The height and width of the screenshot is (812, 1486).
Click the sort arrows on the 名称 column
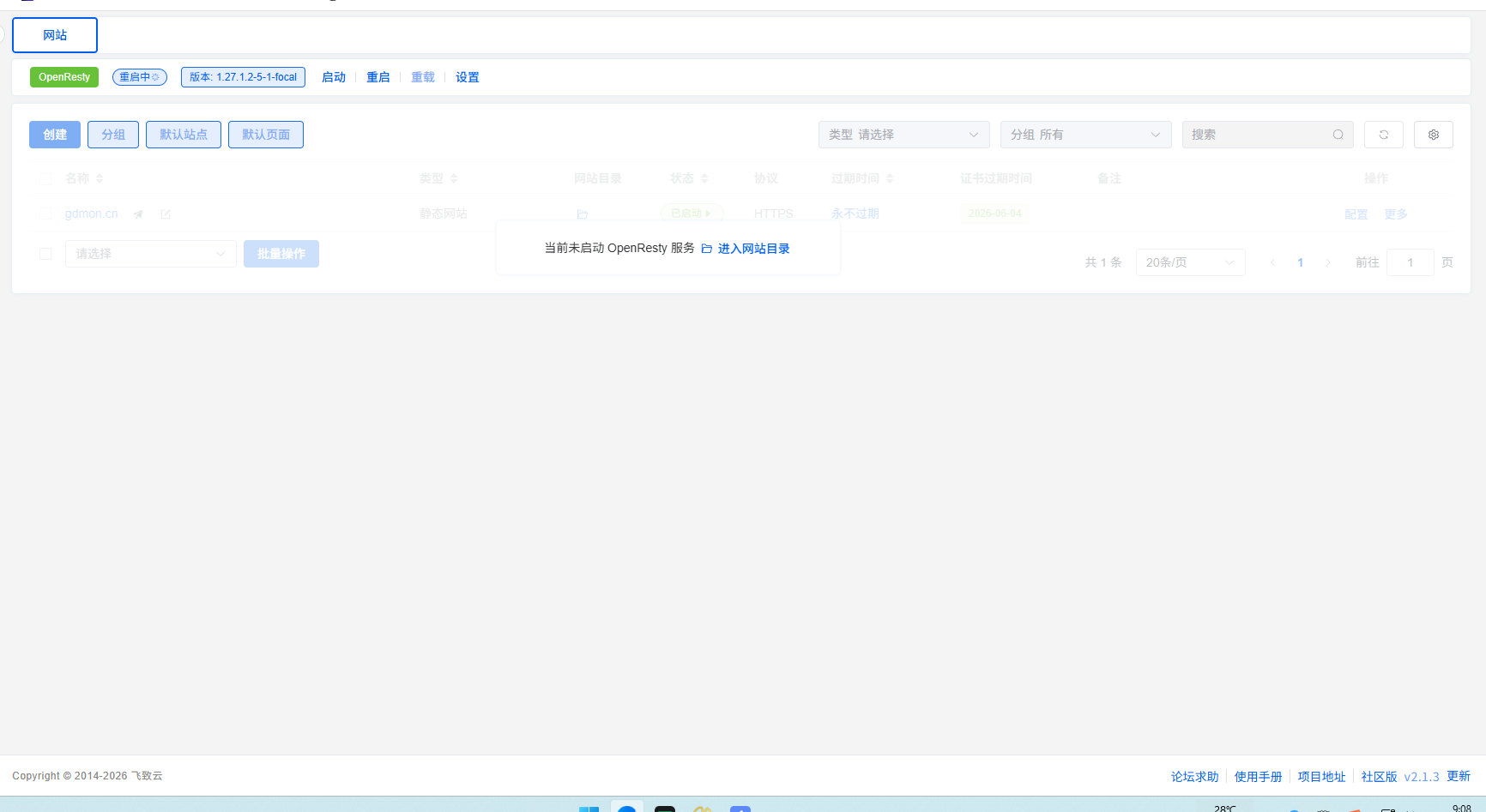point(100,178)
